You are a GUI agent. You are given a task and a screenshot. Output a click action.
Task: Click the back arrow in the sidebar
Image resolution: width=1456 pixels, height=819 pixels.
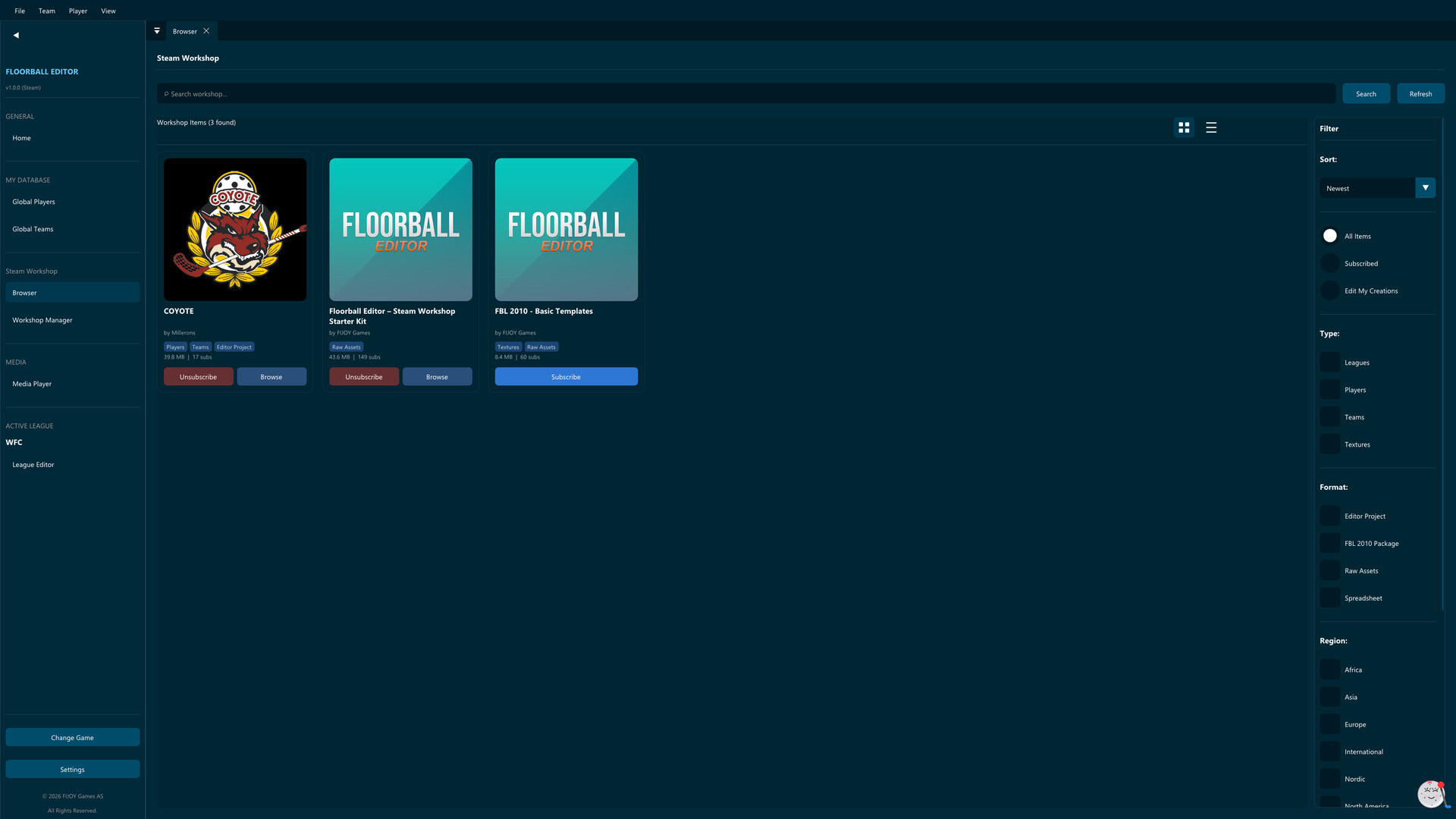[15, 35]
